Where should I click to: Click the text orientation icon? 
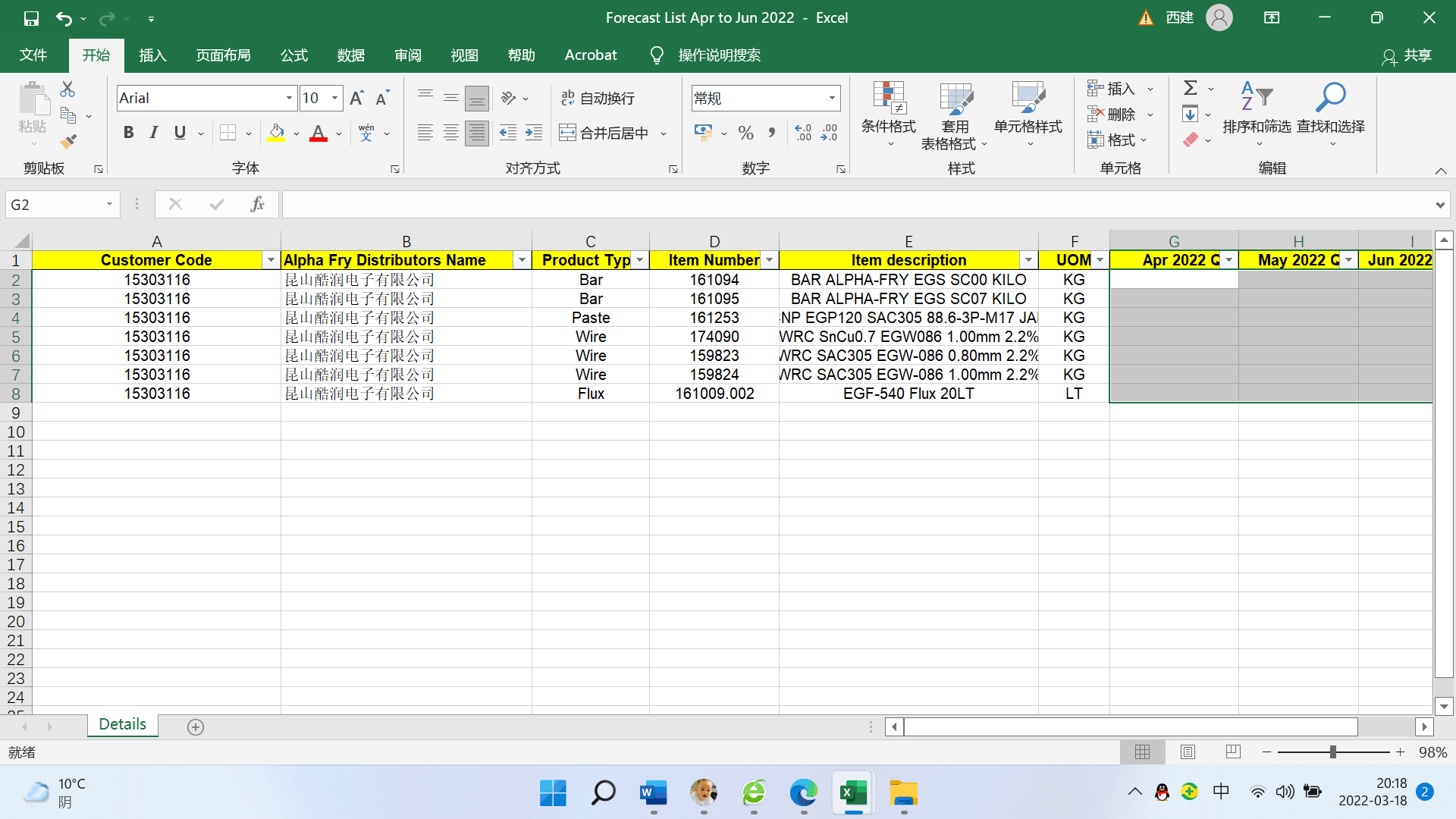click(x=508, y=98)
